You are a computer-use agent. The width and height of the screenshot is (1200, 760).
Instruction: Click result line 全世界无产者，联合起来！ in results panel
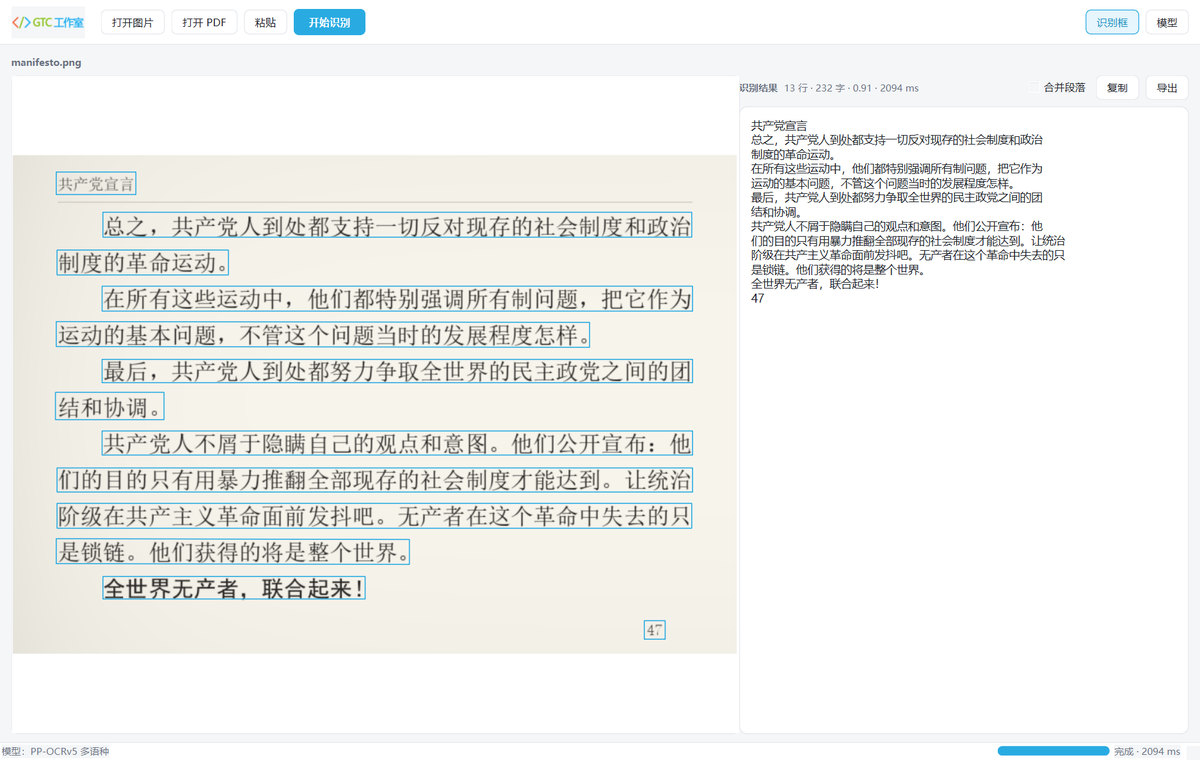[x=815, y=284]
